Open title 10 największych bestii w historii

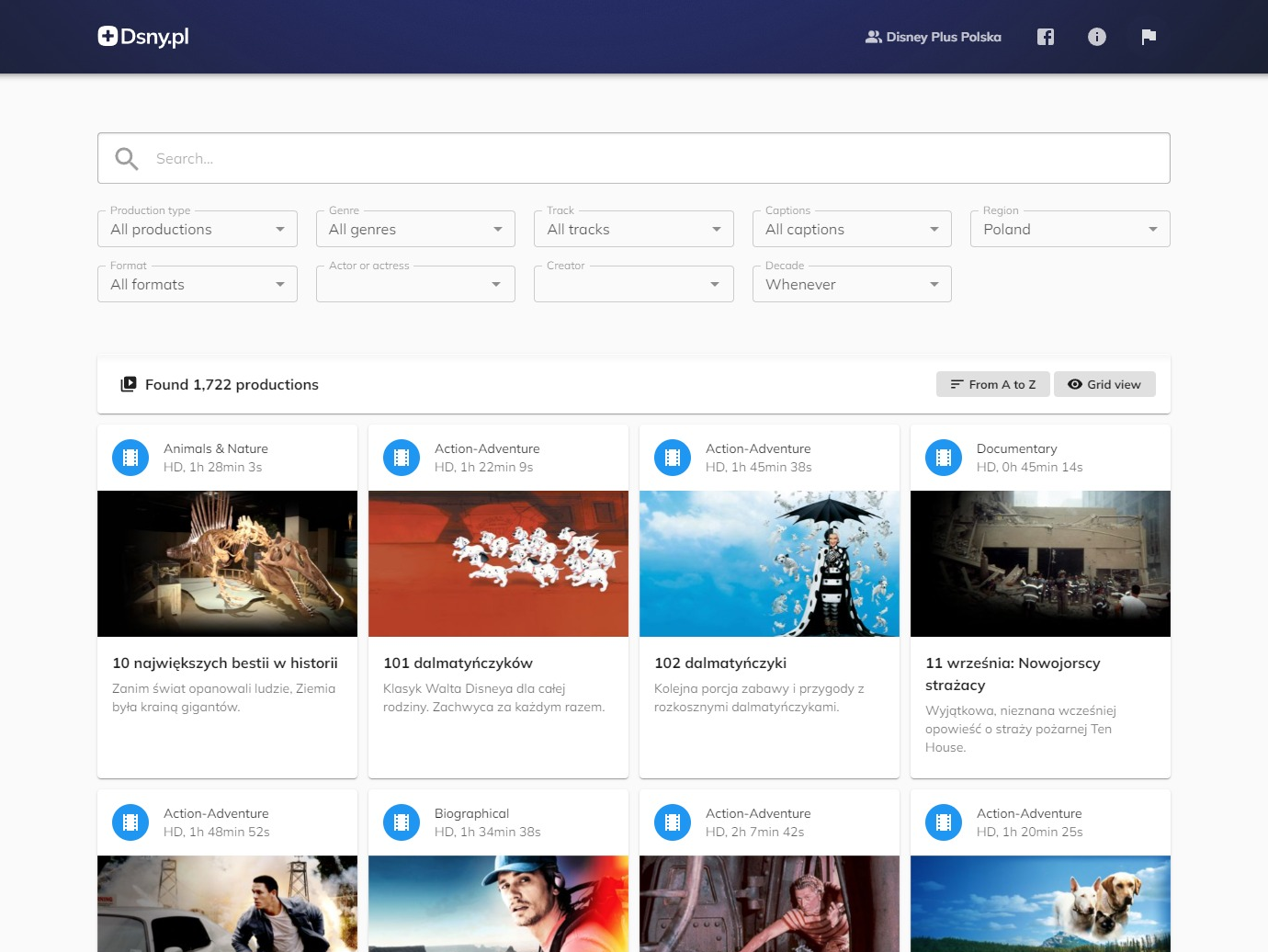[x=225, y=663]
